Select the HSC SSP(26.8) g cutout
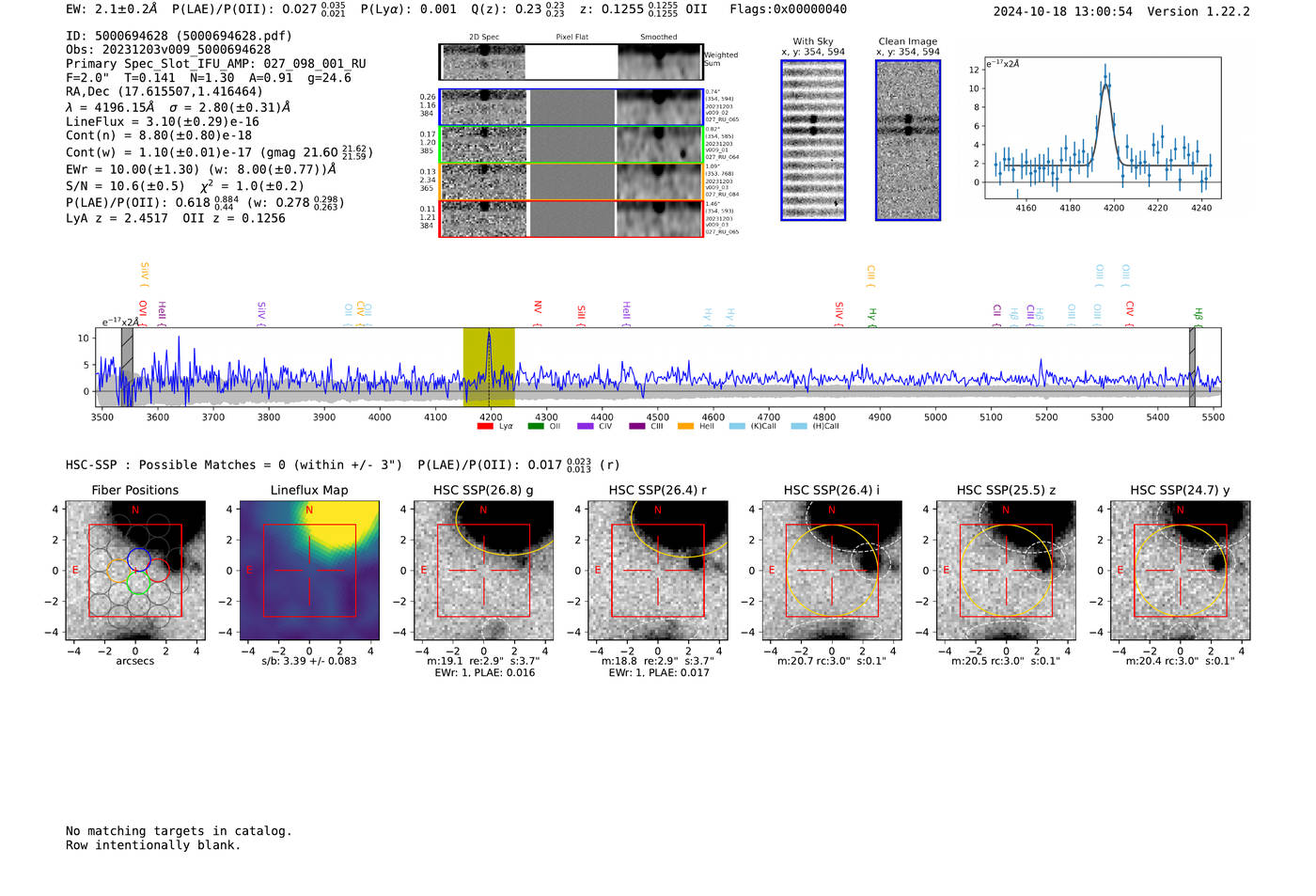 click(x=484, y=571)
